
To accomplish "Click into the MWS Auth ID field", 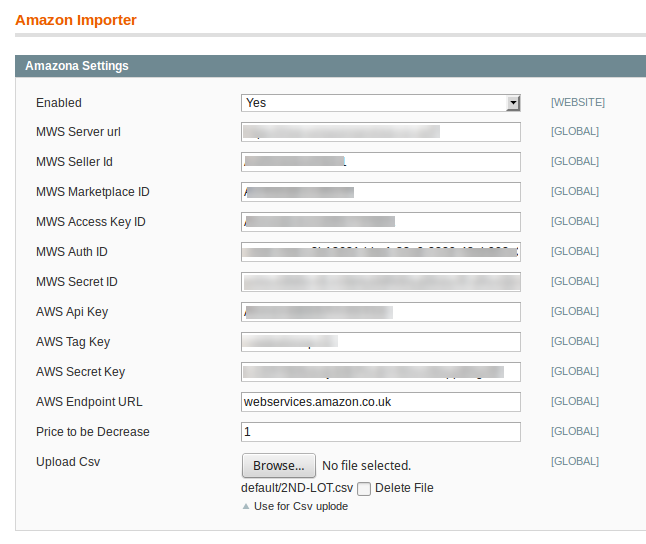I will (x=381, y=252).
